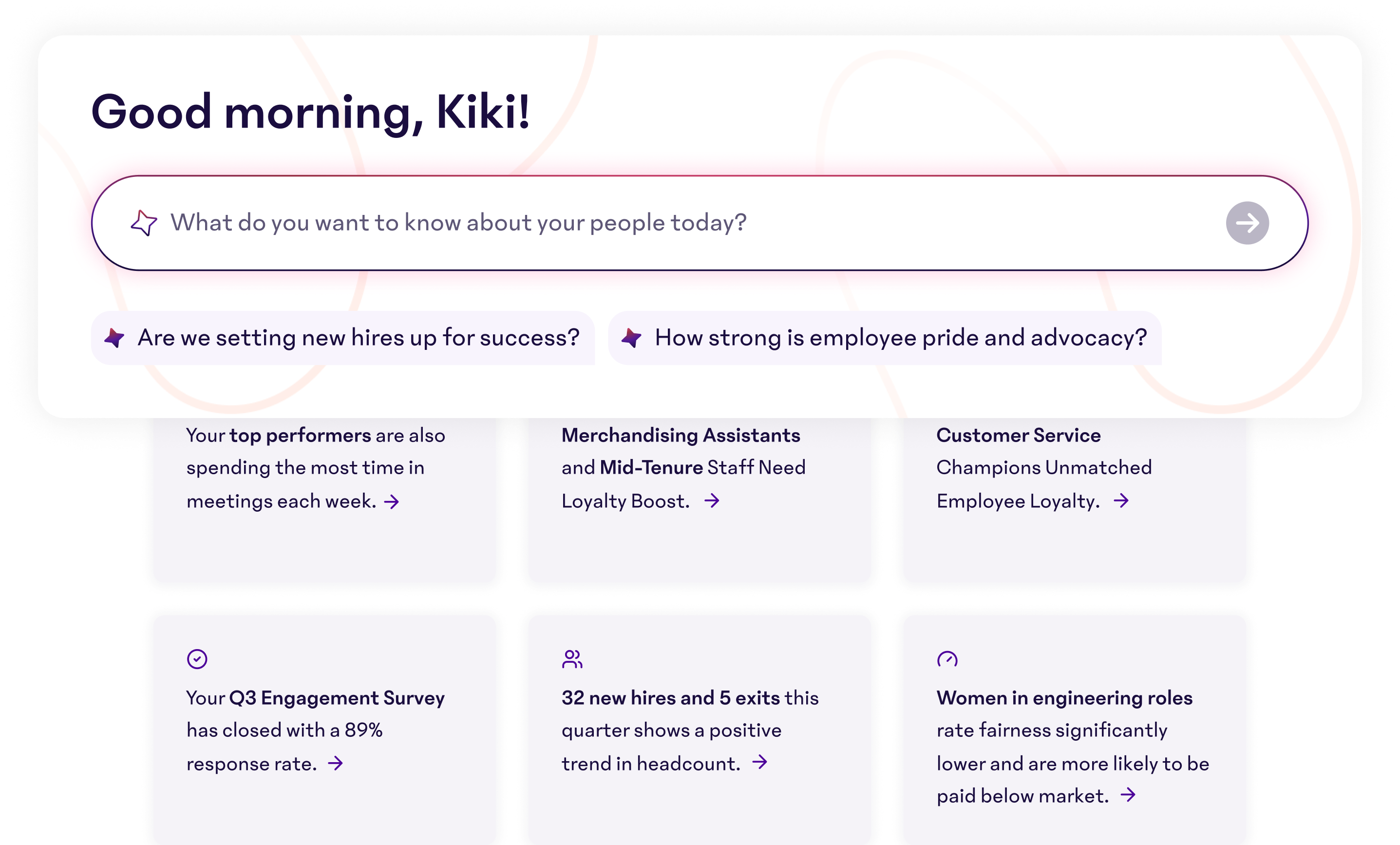Open the Merchandising Assistants insight card
Viewport: 1400px width, 845px height.
[699, 540]
